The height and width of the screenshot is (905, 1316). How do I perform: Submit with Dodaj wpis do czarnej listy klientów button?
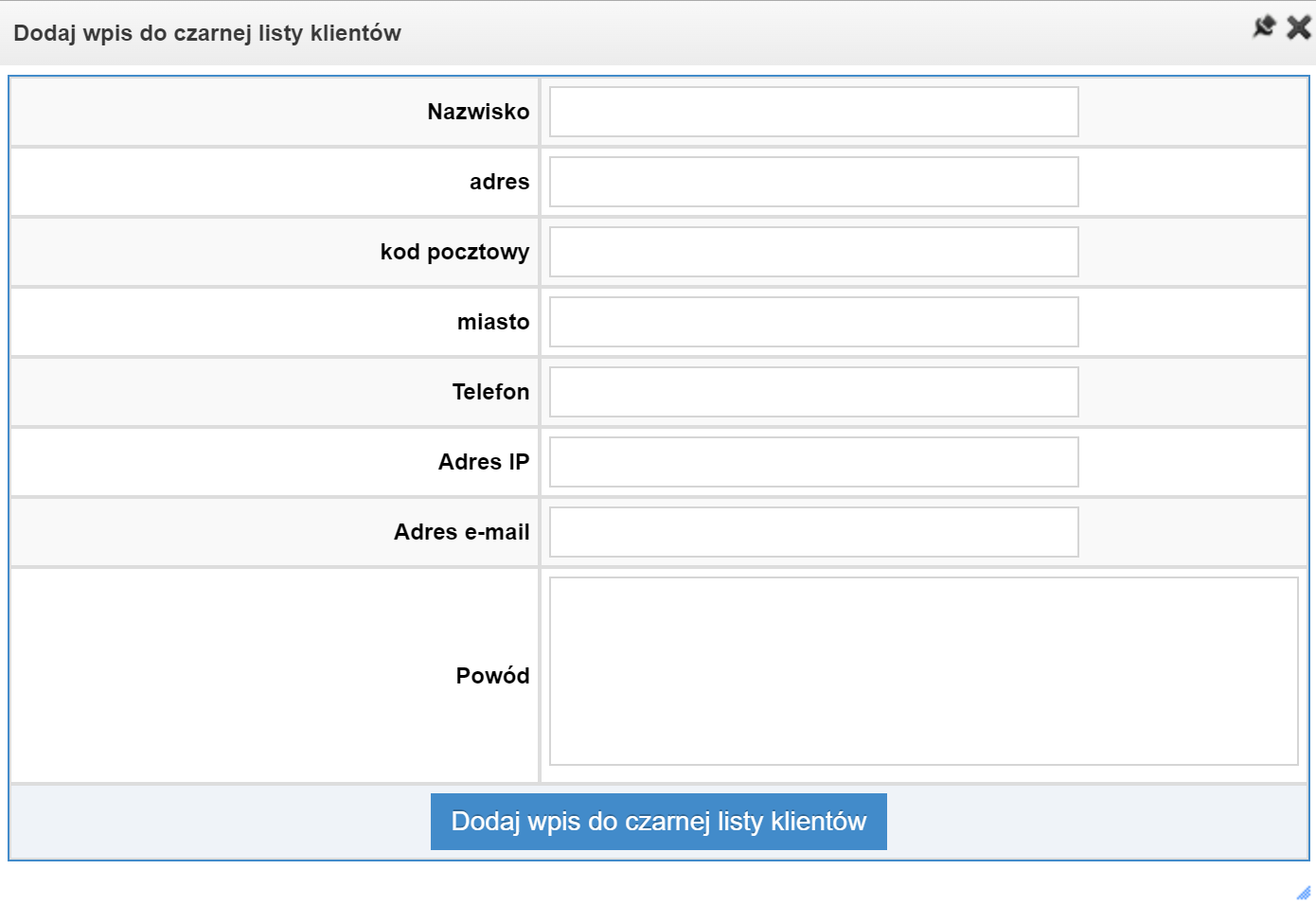tap(659, 822)
